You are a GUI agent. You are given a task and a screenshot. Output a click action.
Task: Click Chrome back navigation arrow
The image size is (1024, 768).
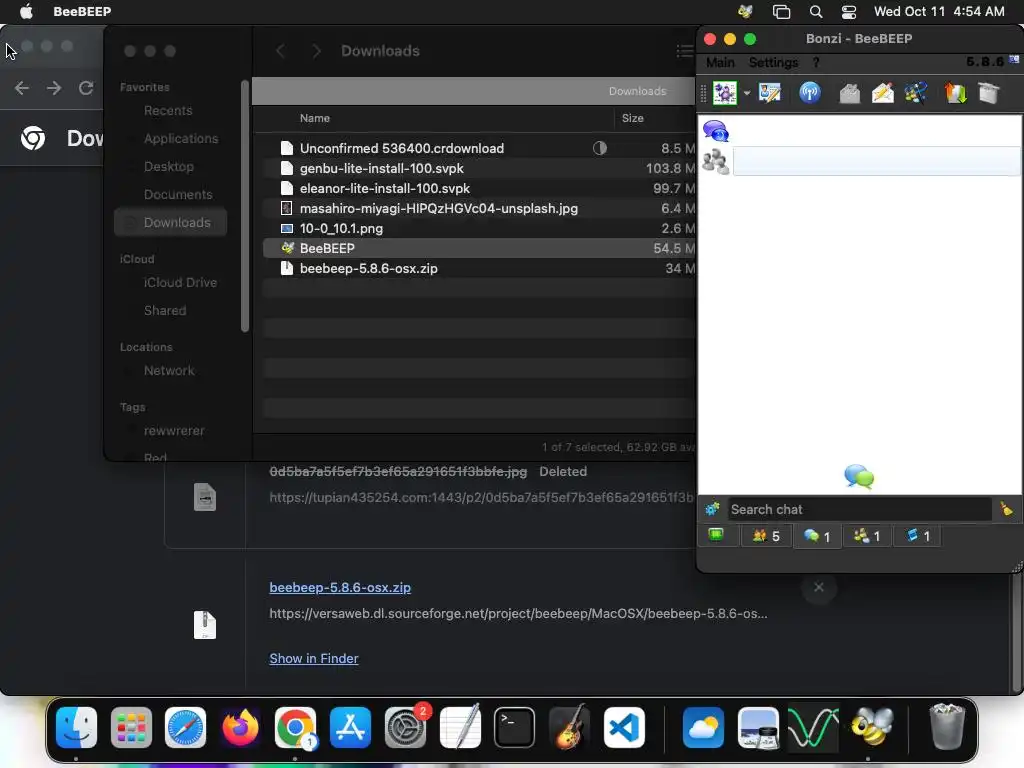(x=22, y=88)
